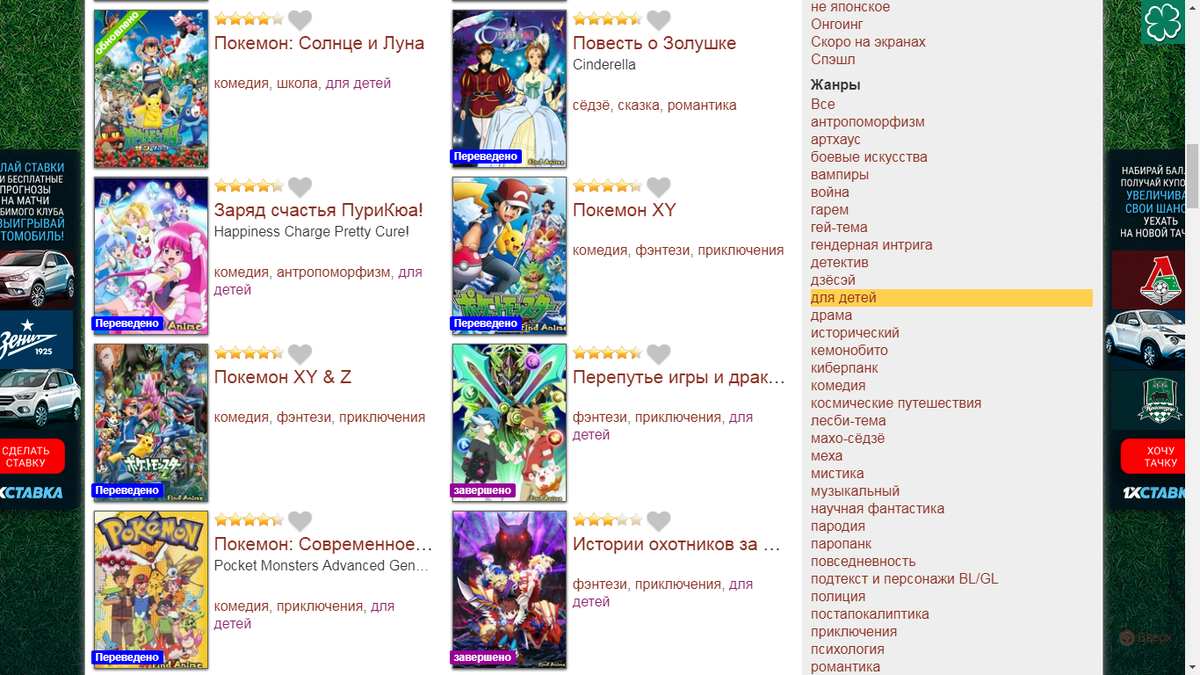Toggle heart for Истории охотников за …
Image resolution: width=1200 pixels, height=675 pixels.
coord(658,521)
